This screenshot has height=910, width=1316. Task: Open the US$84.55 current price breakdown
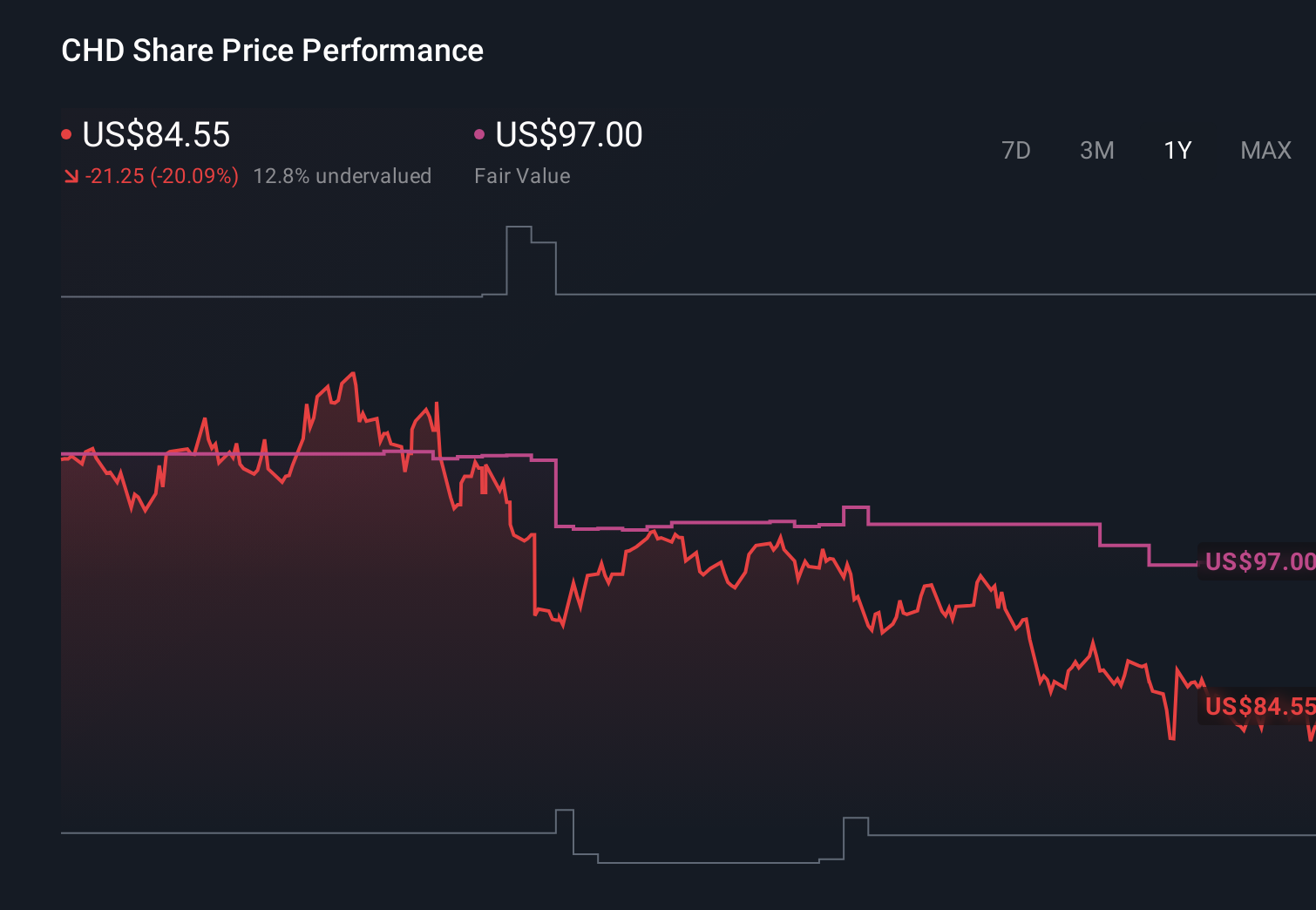tap(155, 135)
